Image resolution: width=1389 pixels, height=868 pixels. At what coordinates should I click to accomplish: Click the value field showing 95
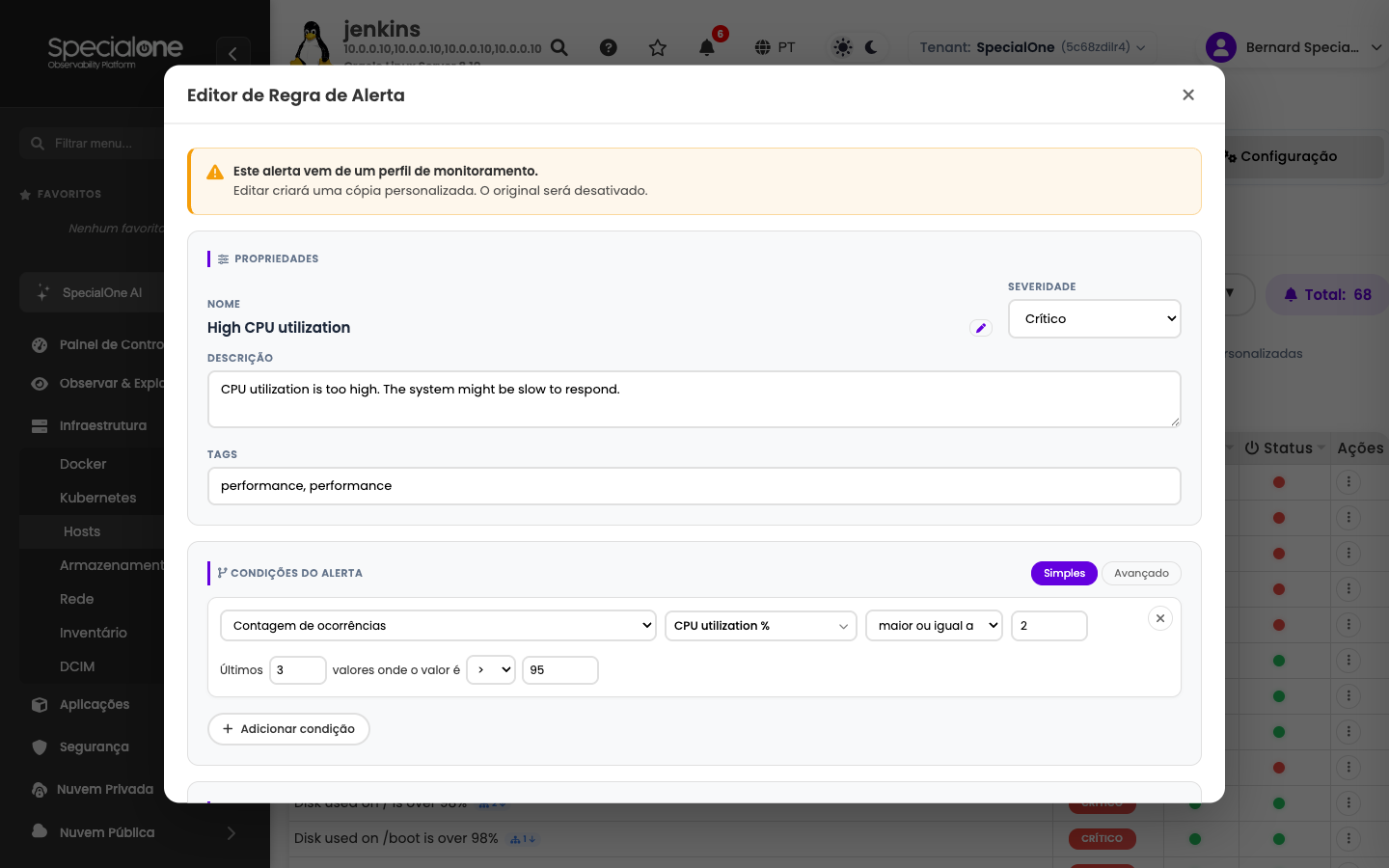(x=560, y=670)
